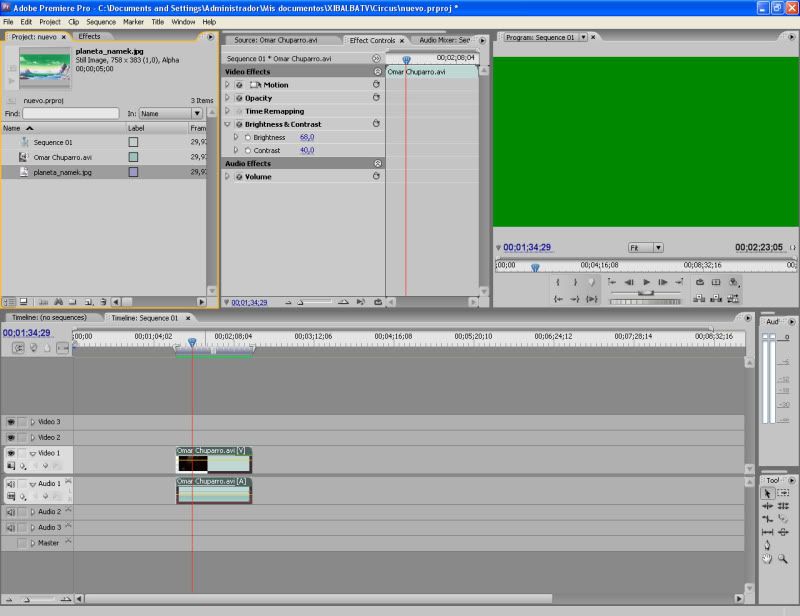Toggle the Brightness & Contrast effect on/off
Screen dimensions: 800x616
coord(239,125)
